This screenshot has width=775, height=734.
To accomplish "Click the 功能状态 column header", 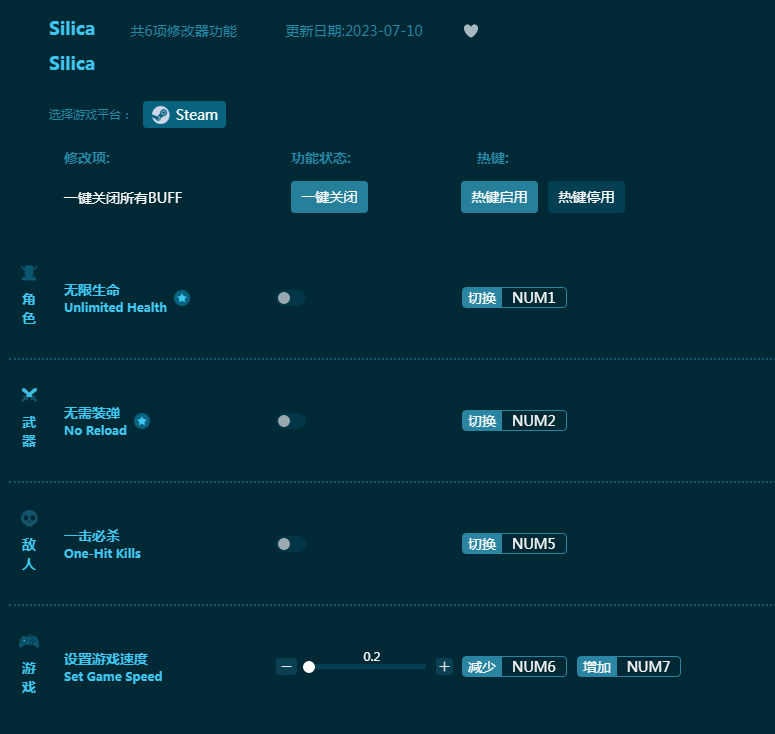I will 321,158.
